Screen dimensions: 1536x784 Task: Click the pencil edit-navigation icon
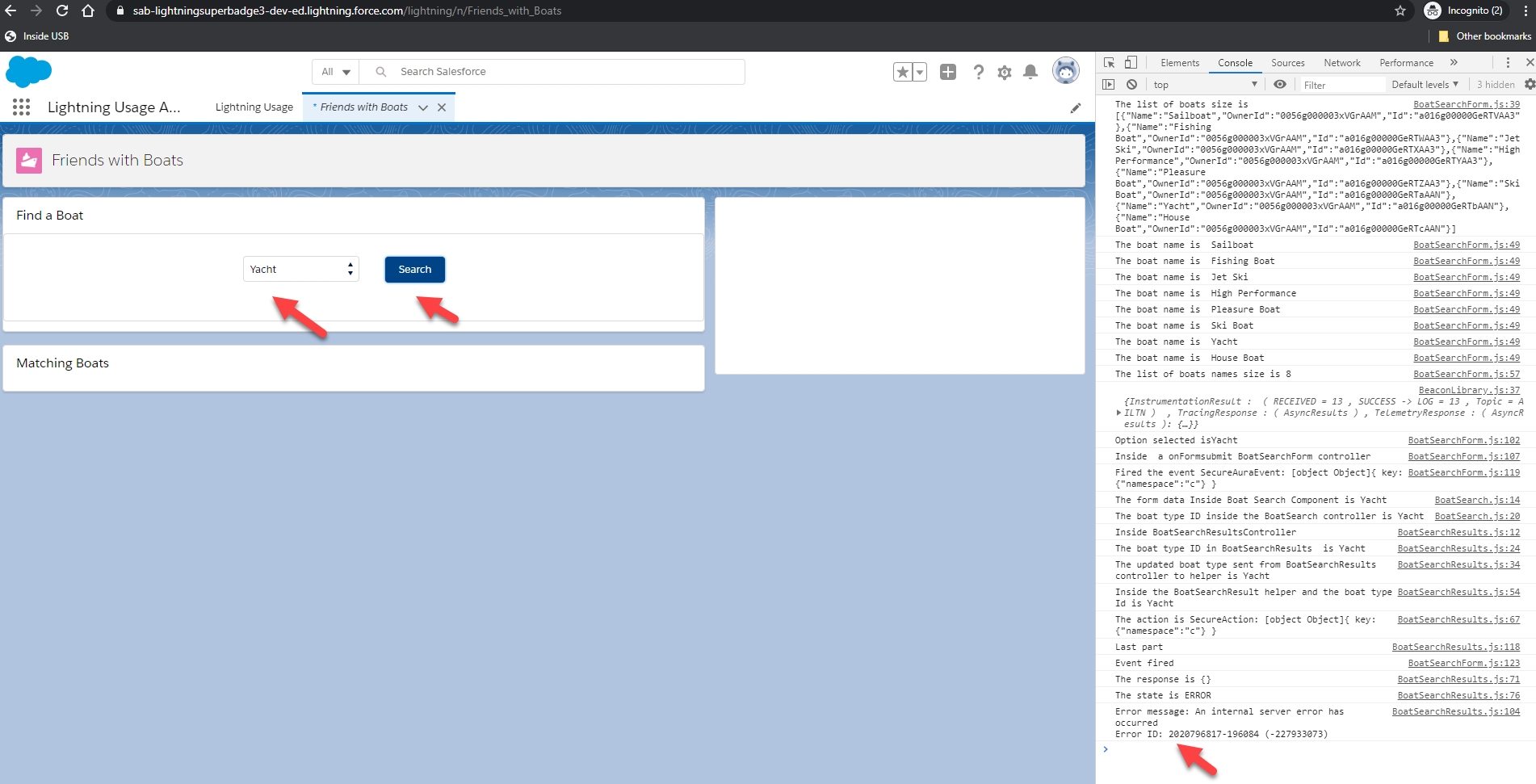(1076, 107)
